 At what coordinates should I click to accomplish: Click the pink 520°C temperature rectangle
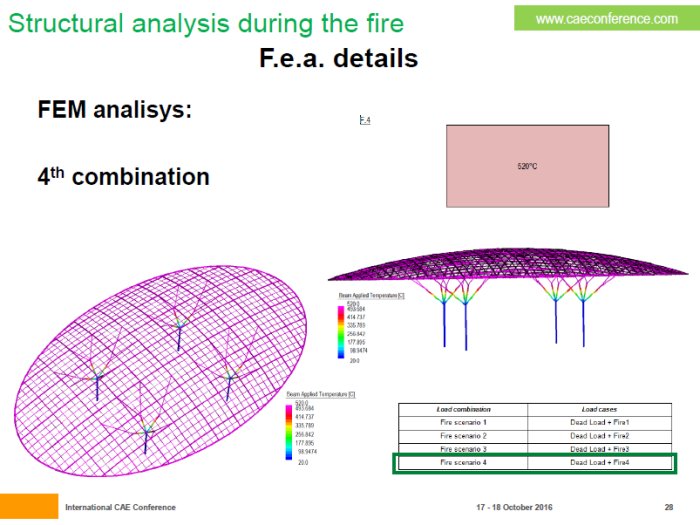tap(527, 166)
